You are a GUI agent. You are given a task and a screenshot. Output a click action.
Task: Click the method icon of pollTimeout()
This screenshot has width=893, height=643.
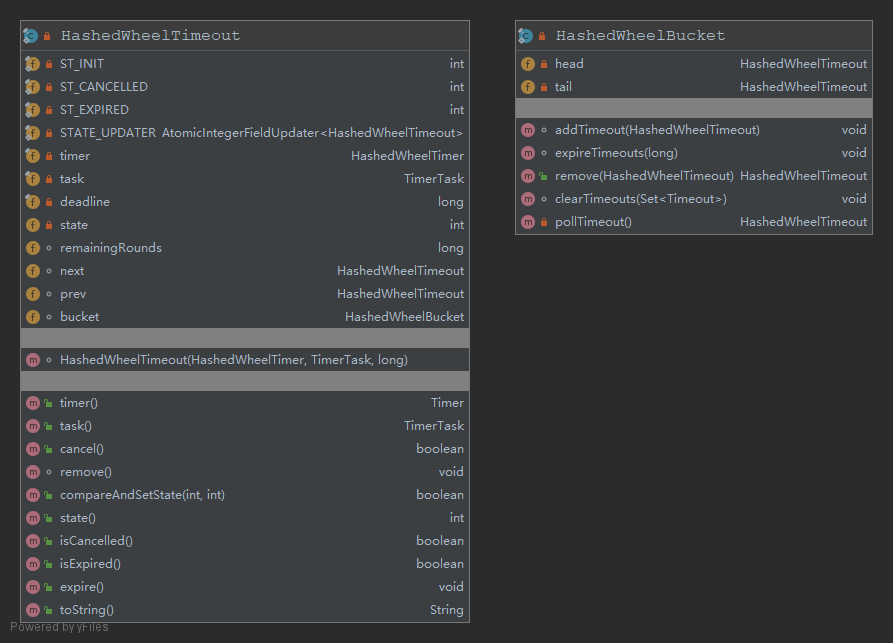(x=528, y=222)
